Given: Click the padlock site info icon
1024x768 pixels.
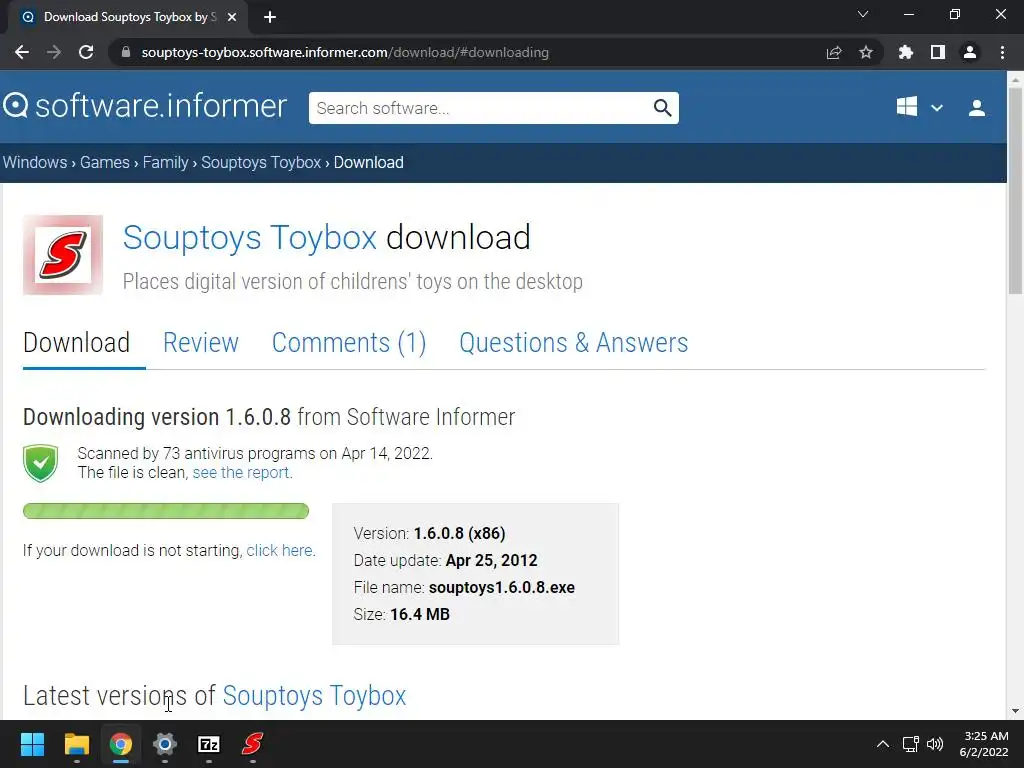Looking at the screenshot, I should click(126, 52).
